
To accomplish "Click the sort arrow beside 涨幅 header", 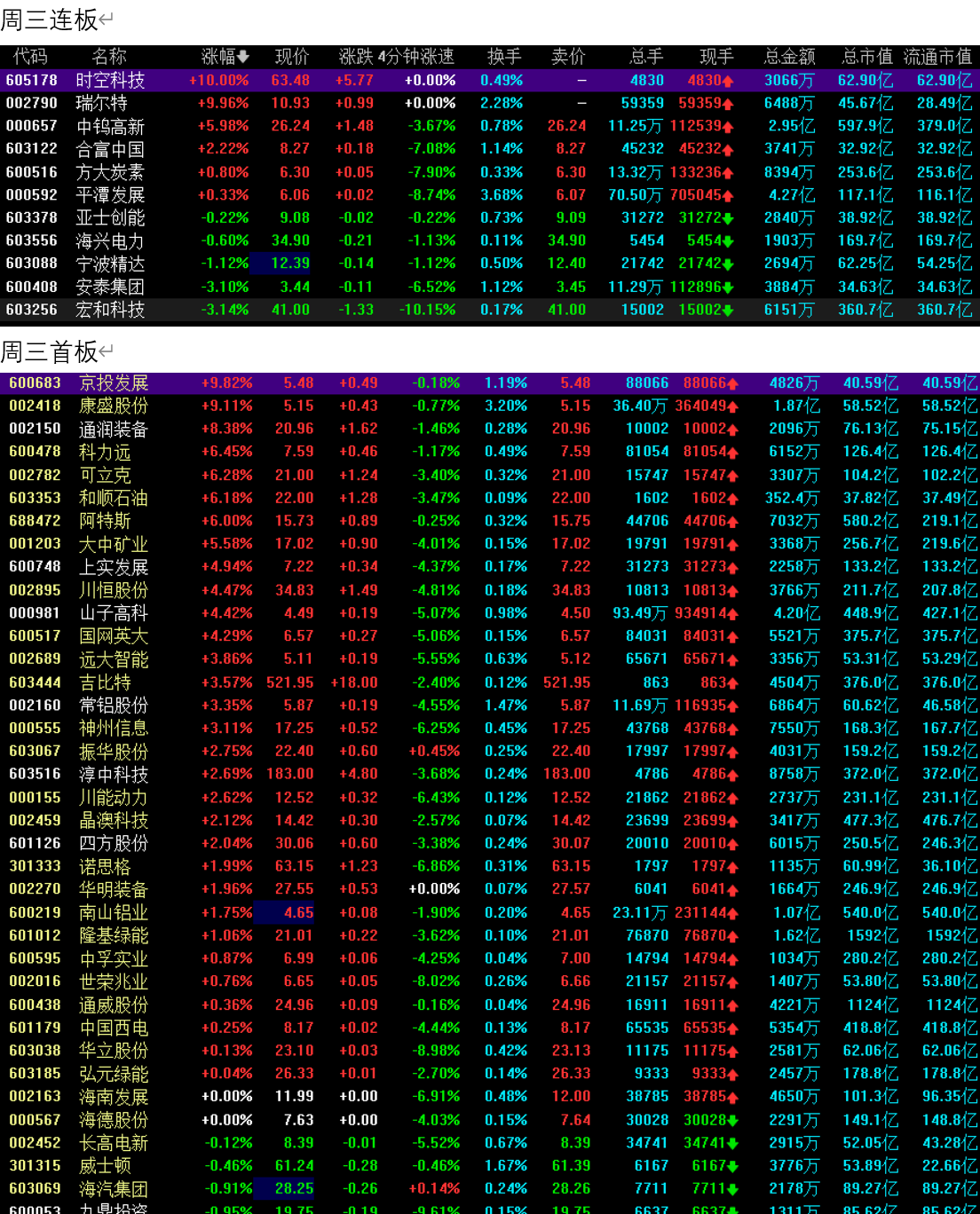I will pyautogui.click(x=243, y=58).
